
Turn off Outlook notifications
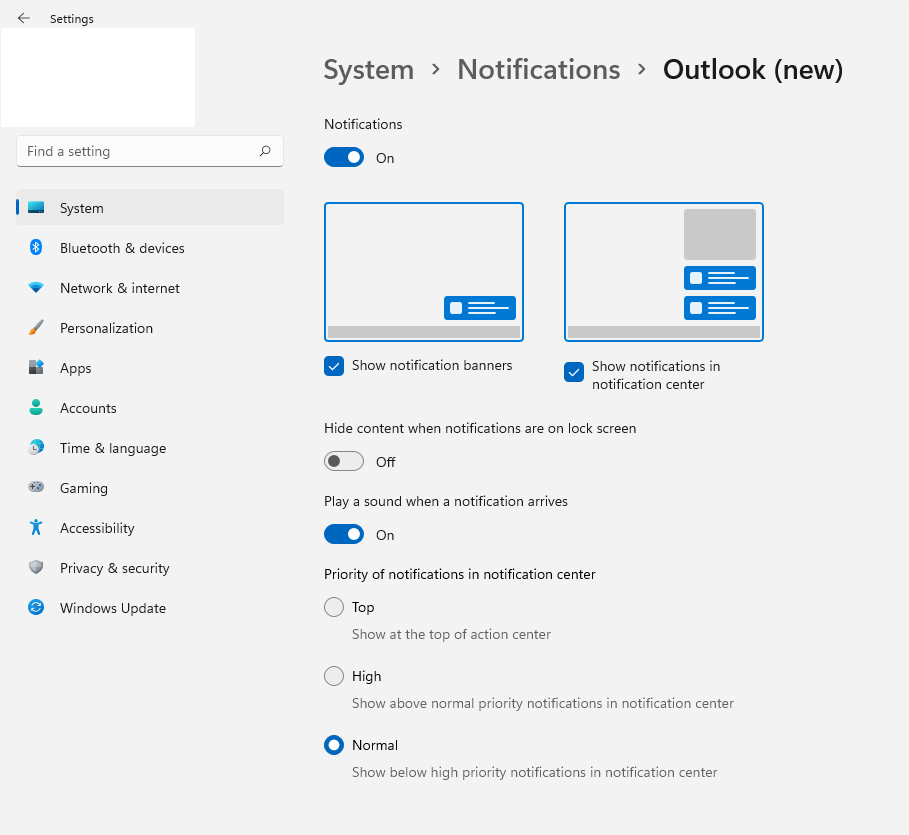coord(344,157)
